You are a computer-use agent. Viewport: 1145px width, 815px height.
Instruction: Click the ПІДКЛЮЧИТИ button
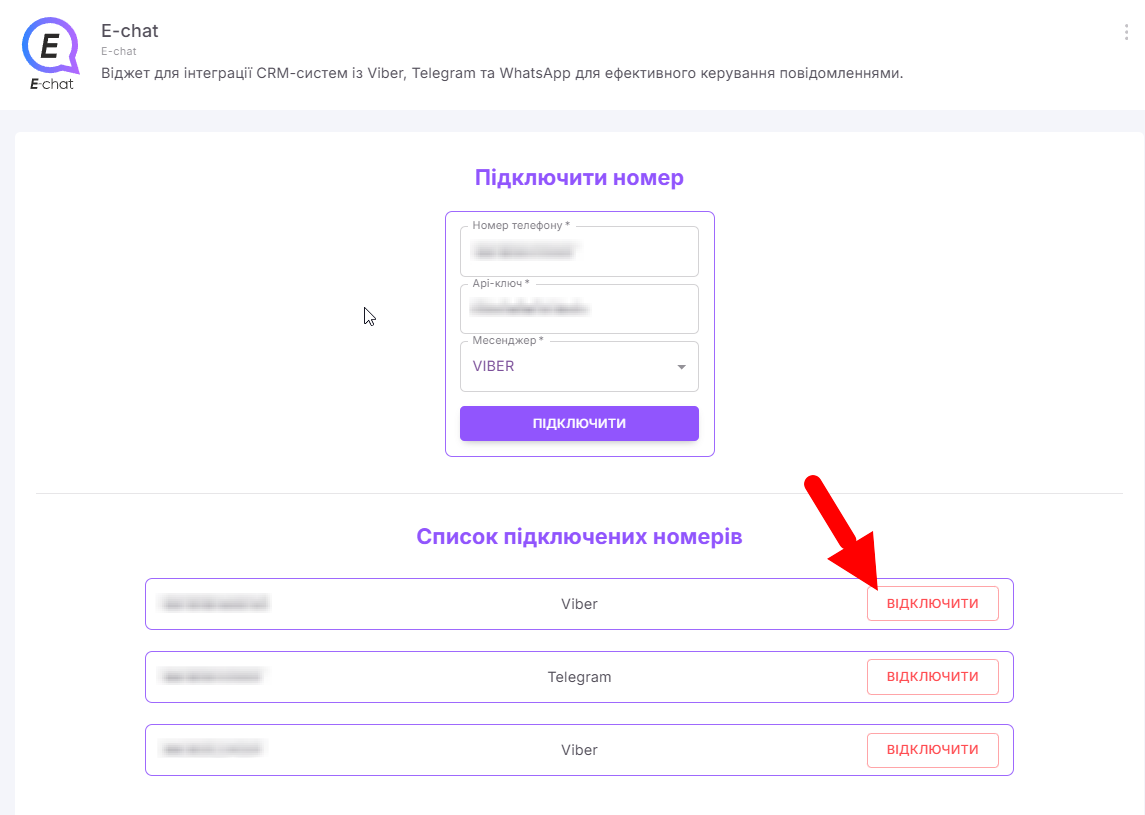(579, 424)
